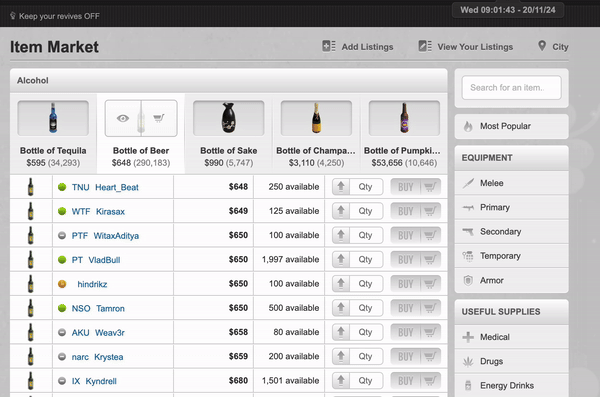
Task: Select the Melee weapon category icon
Action: pos(468,183)
